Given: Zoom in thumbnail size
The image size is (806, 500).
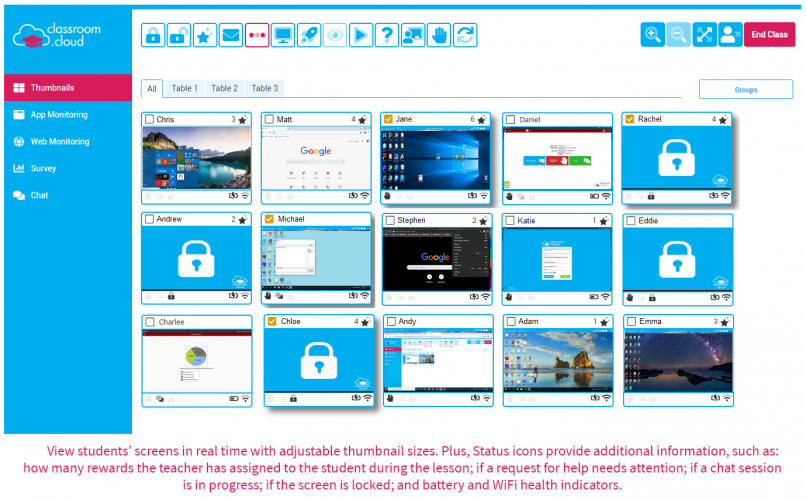Looking at the screenshot, I should click(x=653, y=35).
